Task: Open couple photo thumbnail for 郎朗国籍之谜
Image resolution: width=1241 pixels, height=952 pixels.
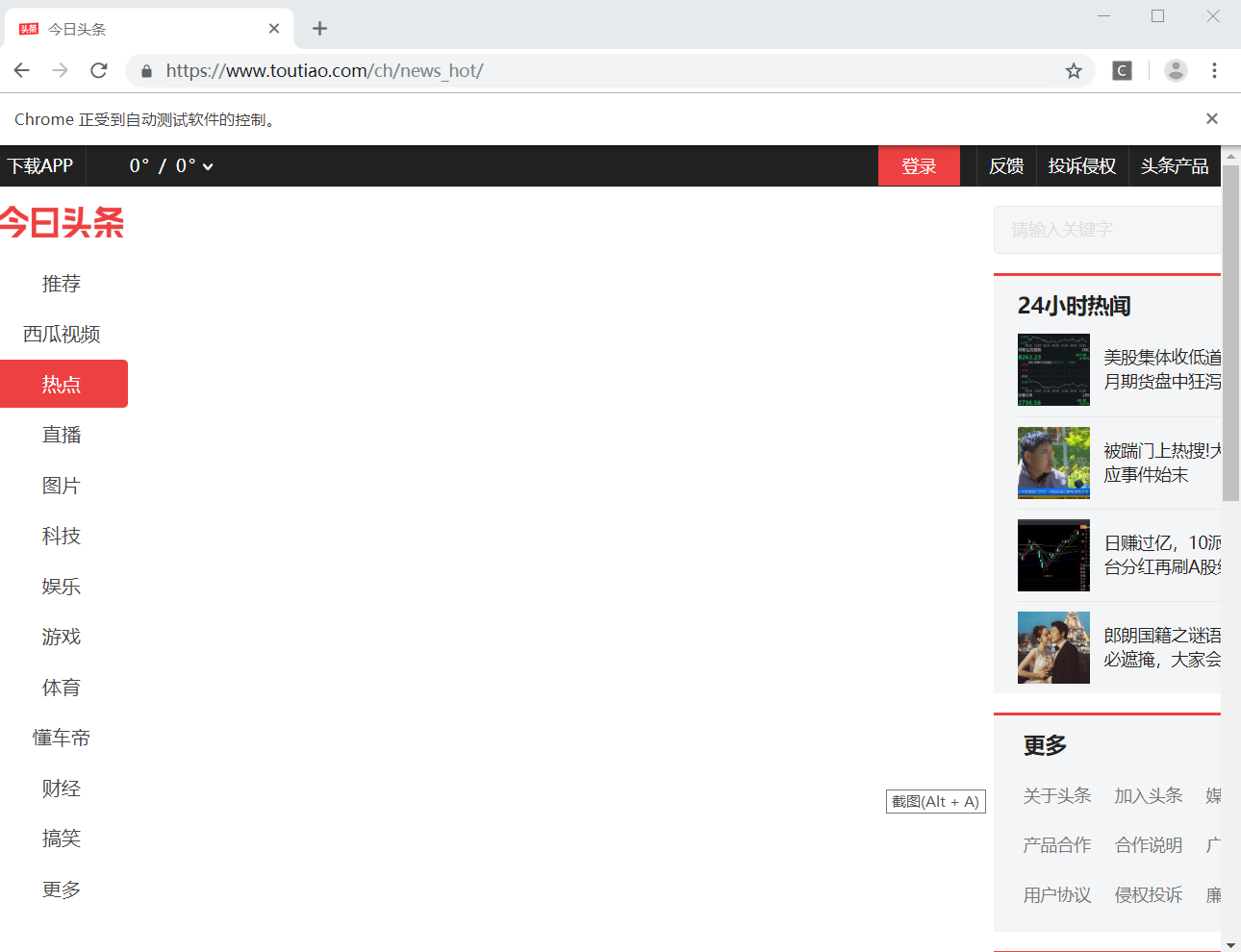Action: tap(1053, 647)
